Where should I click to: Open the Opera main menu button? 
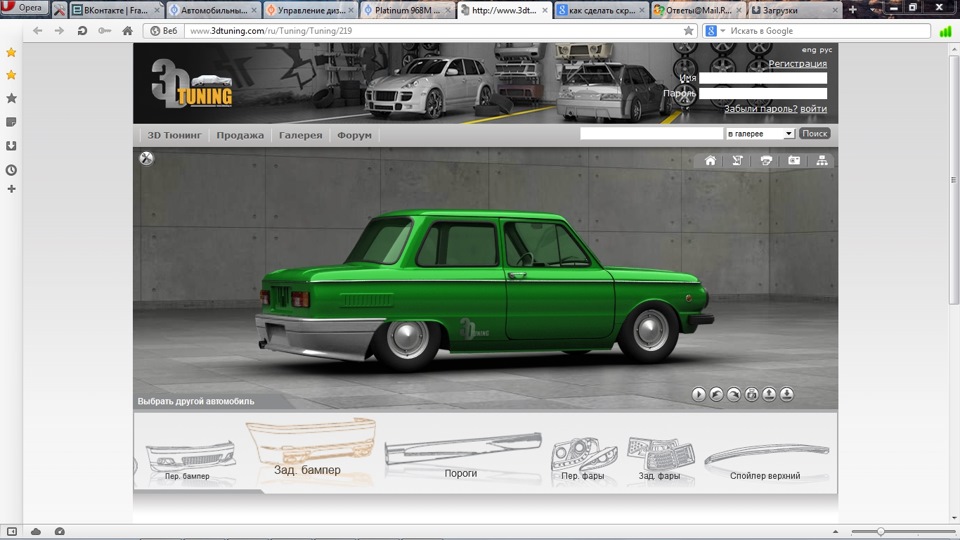pos(24,8)
